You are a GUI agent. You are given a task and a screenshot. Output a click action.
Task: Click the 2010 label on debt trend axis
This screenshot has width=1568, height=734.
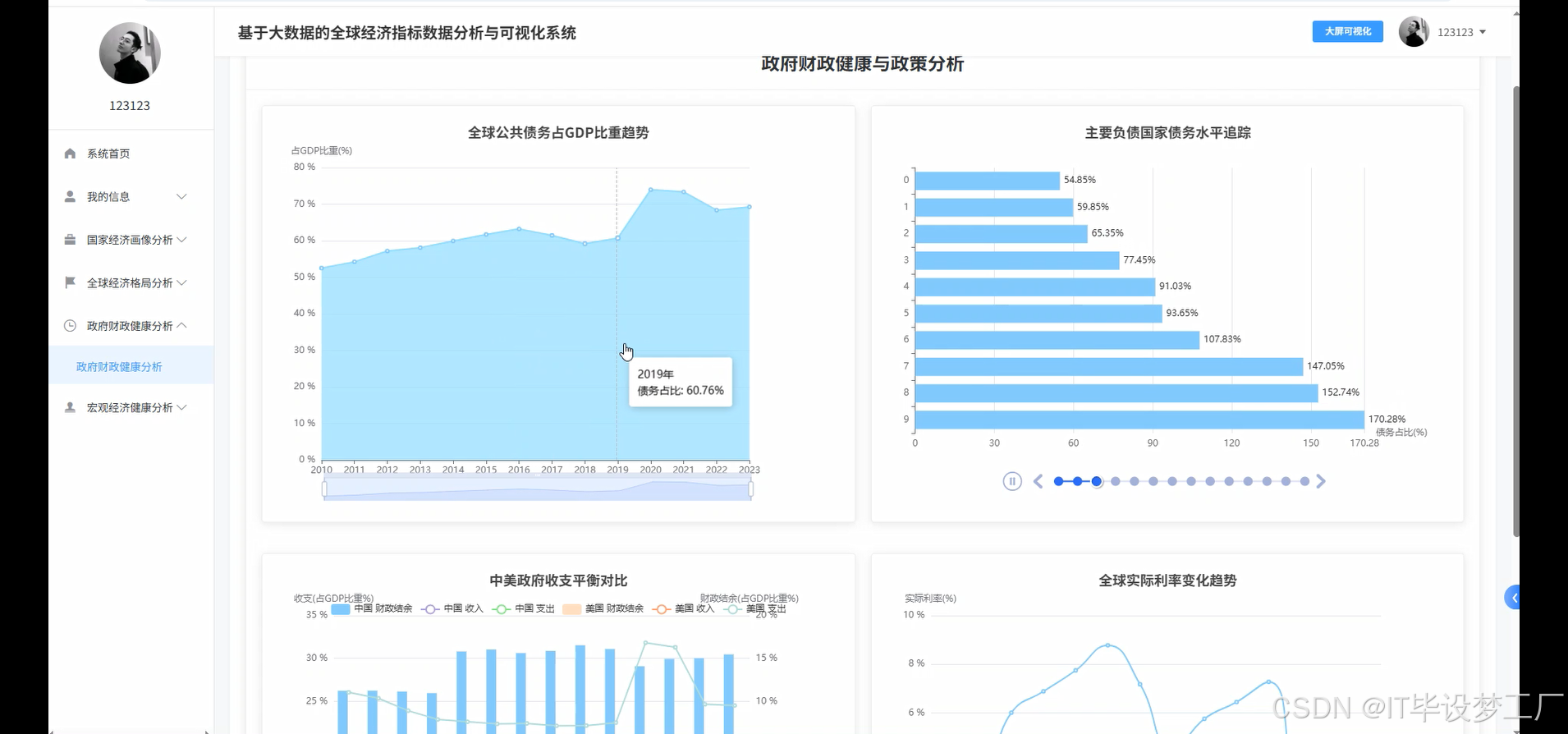click(x=321, y=470)
